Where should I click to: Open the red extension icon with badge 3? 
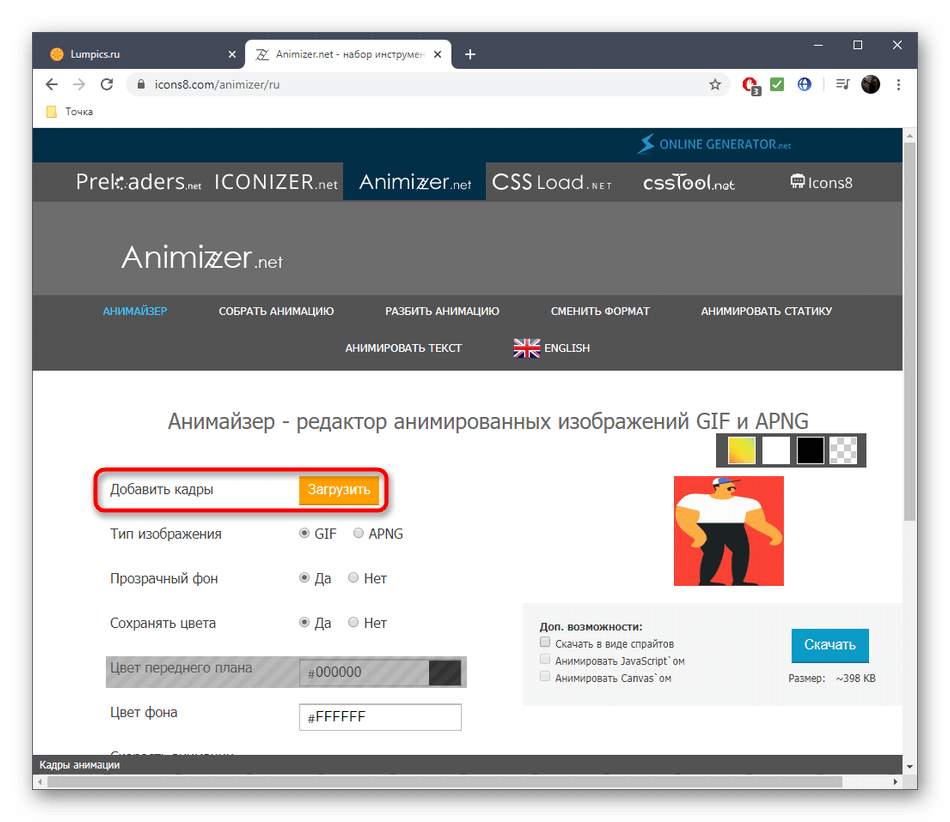click(751, 85)
